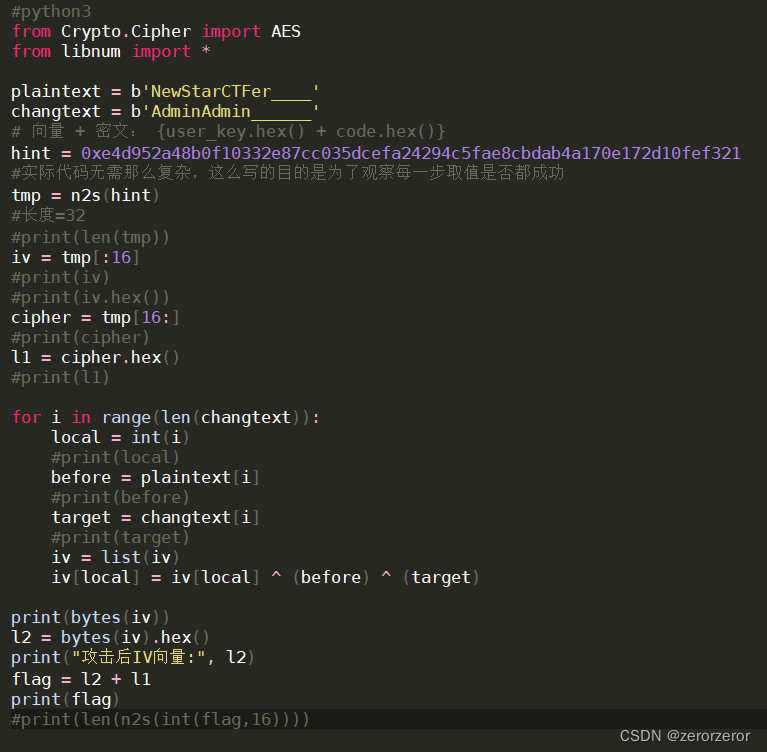
Task: Click the 'flag = l2 + l1' line
Action: click(x=81, y=680)
